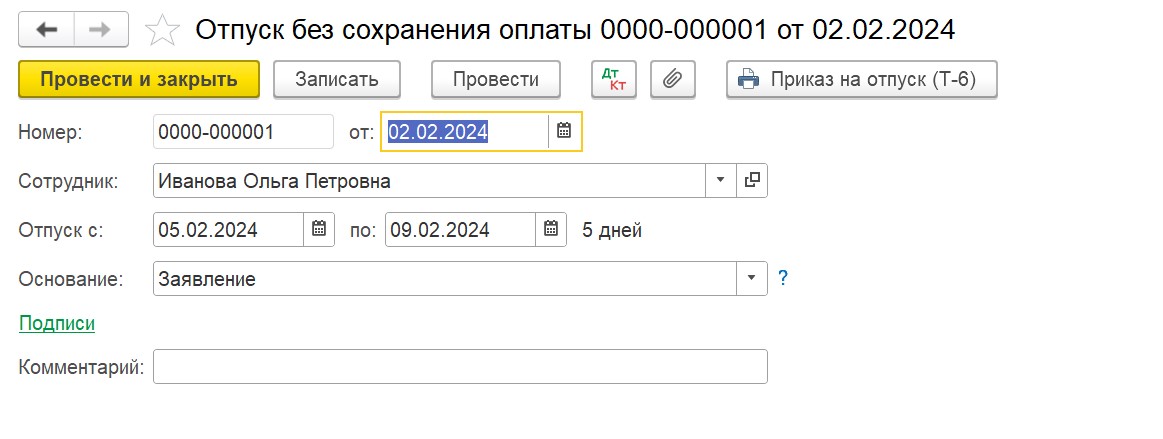
Task: Click the Провести button
Action: pyautogui.click(x=496, y=79)
